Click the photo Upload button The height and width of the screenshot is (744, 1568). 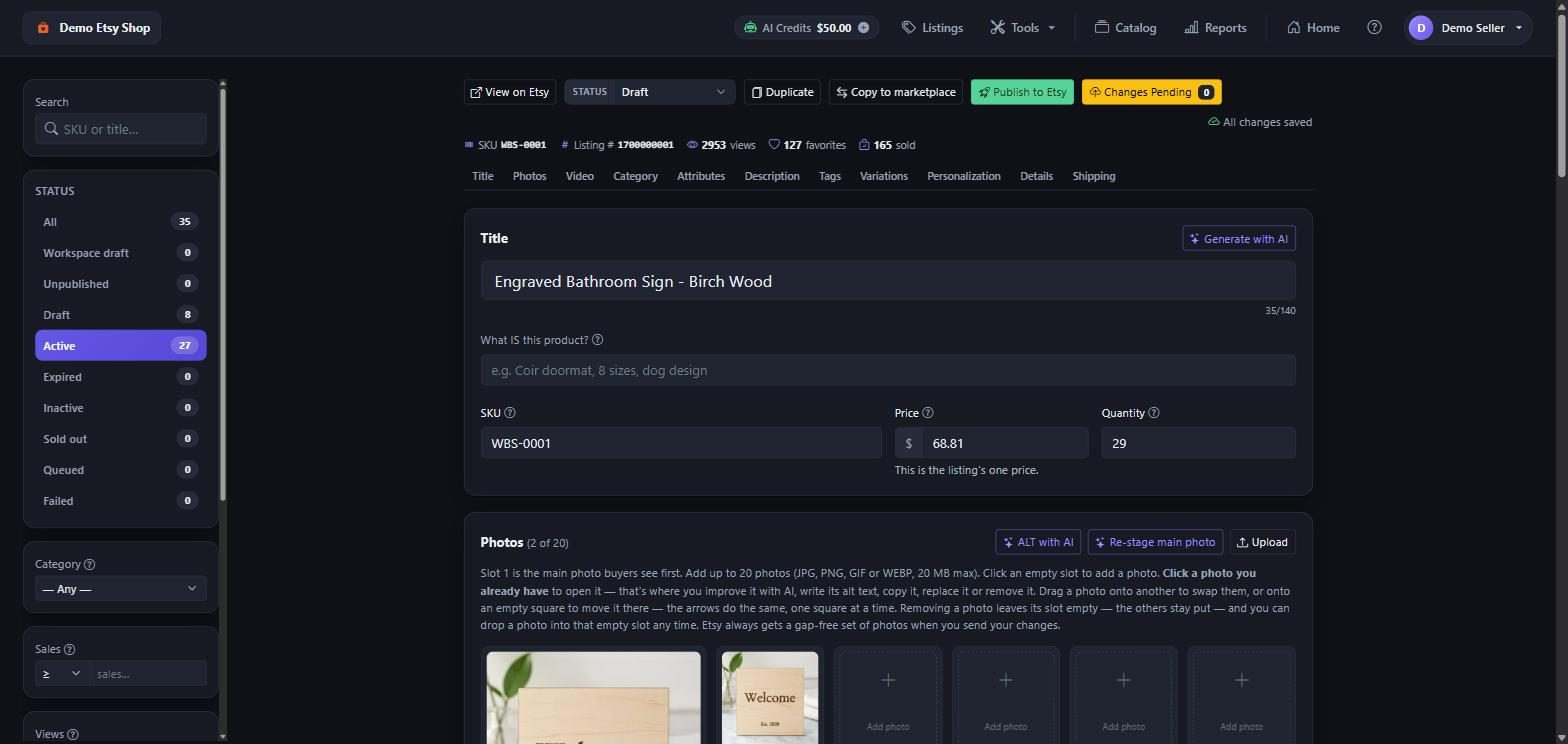click(1262, 542)
